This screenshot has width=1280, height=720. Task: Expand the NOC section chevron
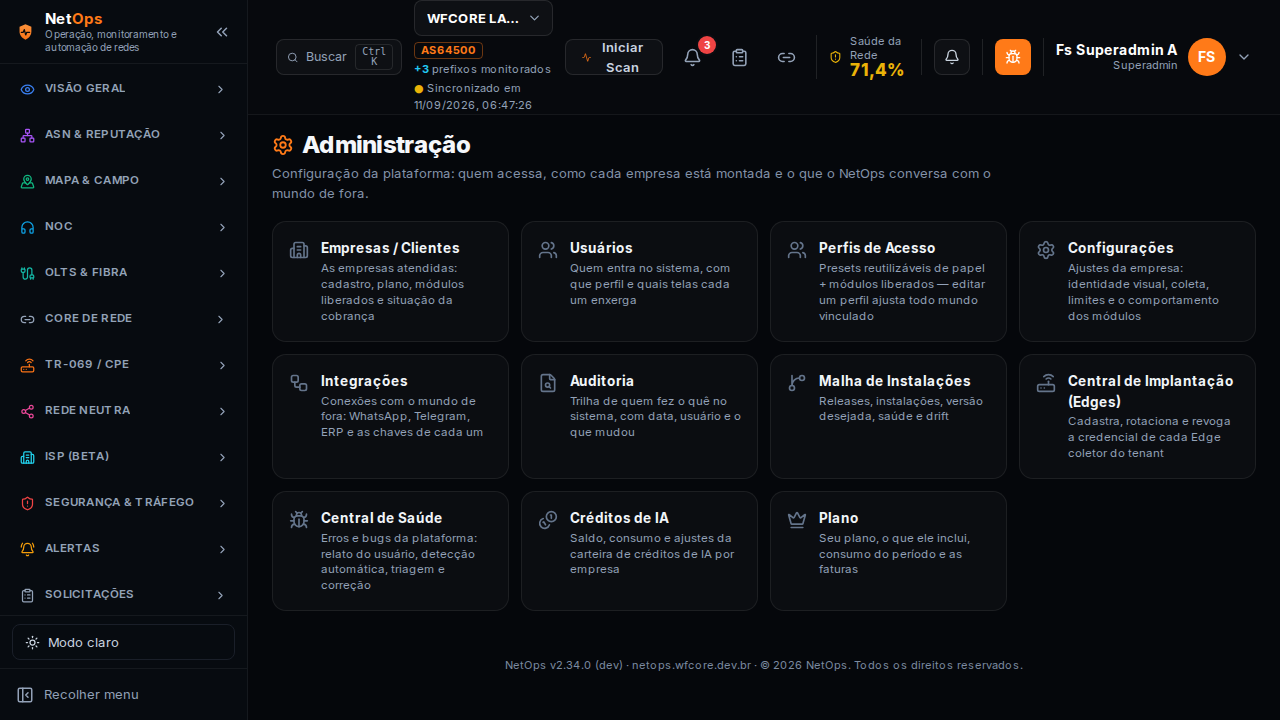click(221, 227)
